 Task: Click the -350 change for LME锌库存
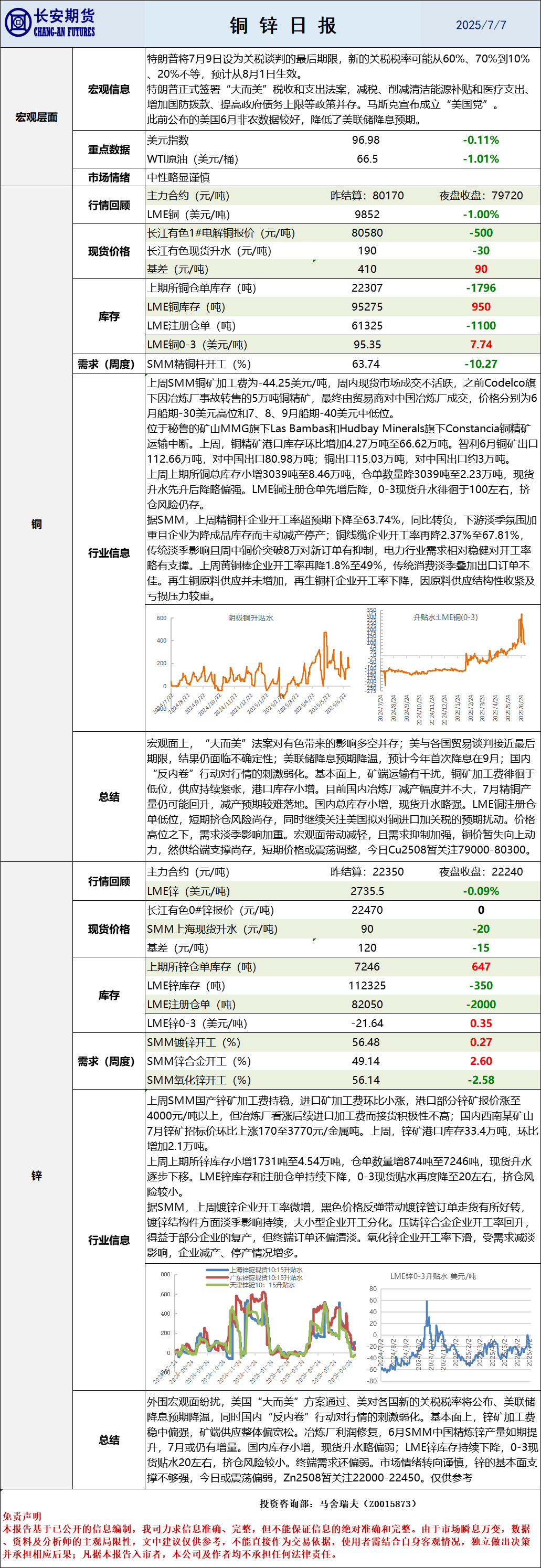click(x=481, y=986)
